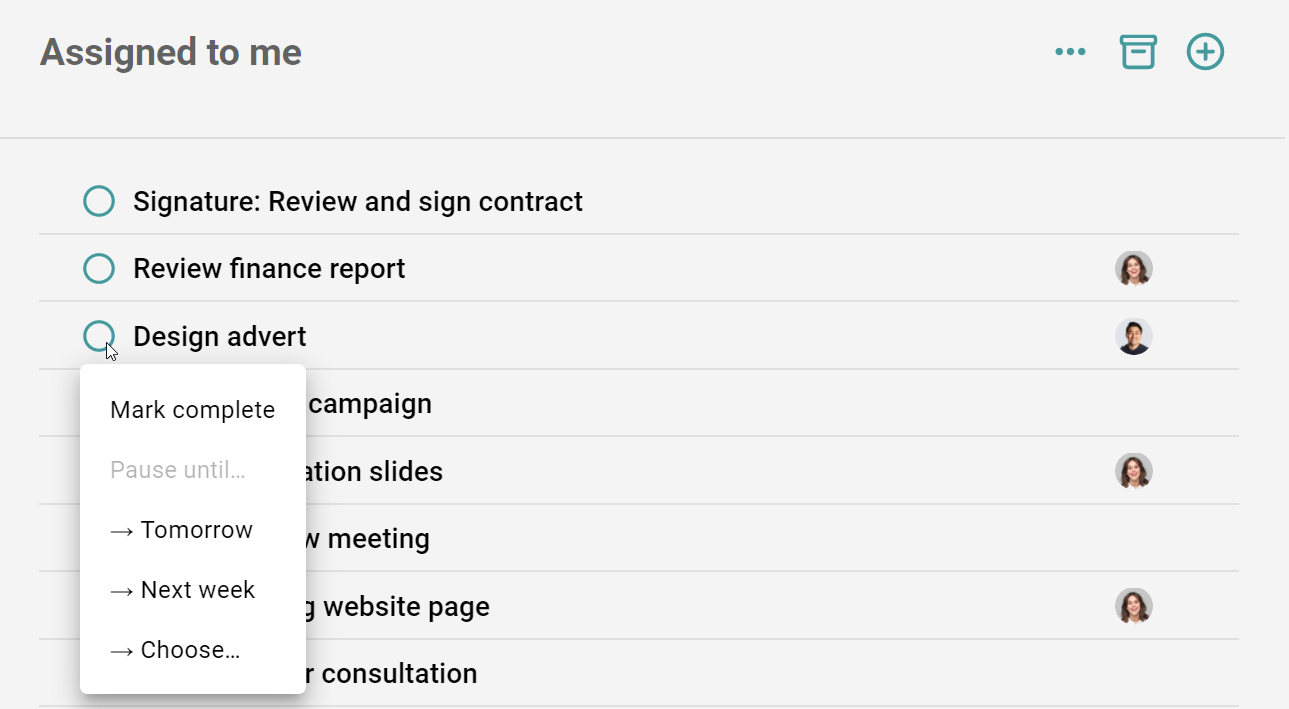Click avatar on the presentation slides row

pos(1134,471)
